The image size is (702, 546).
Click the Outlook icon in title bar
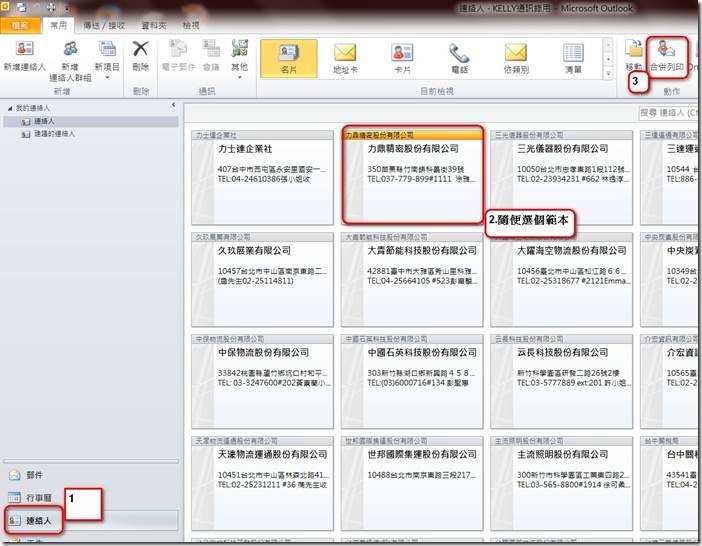(x=5, y=6)
